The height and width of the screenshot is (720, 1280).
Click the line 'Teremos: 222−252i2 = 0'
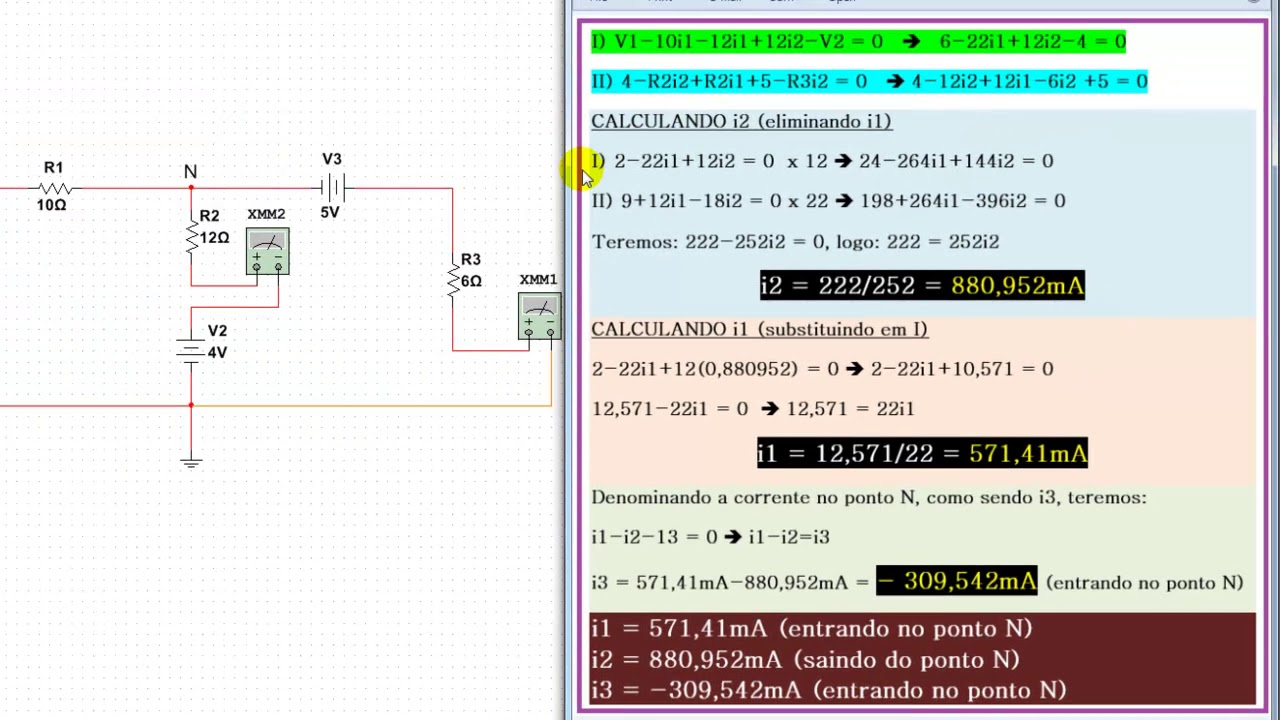click(709, 242)
